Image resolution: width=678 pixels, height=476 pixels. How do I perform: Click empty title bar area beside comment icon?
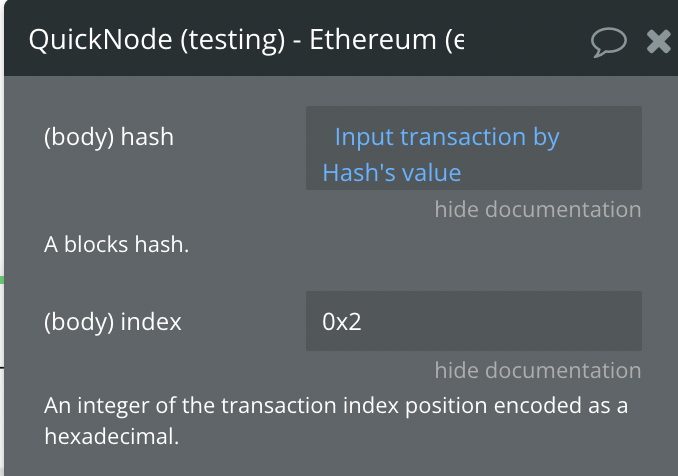(528, 41)
